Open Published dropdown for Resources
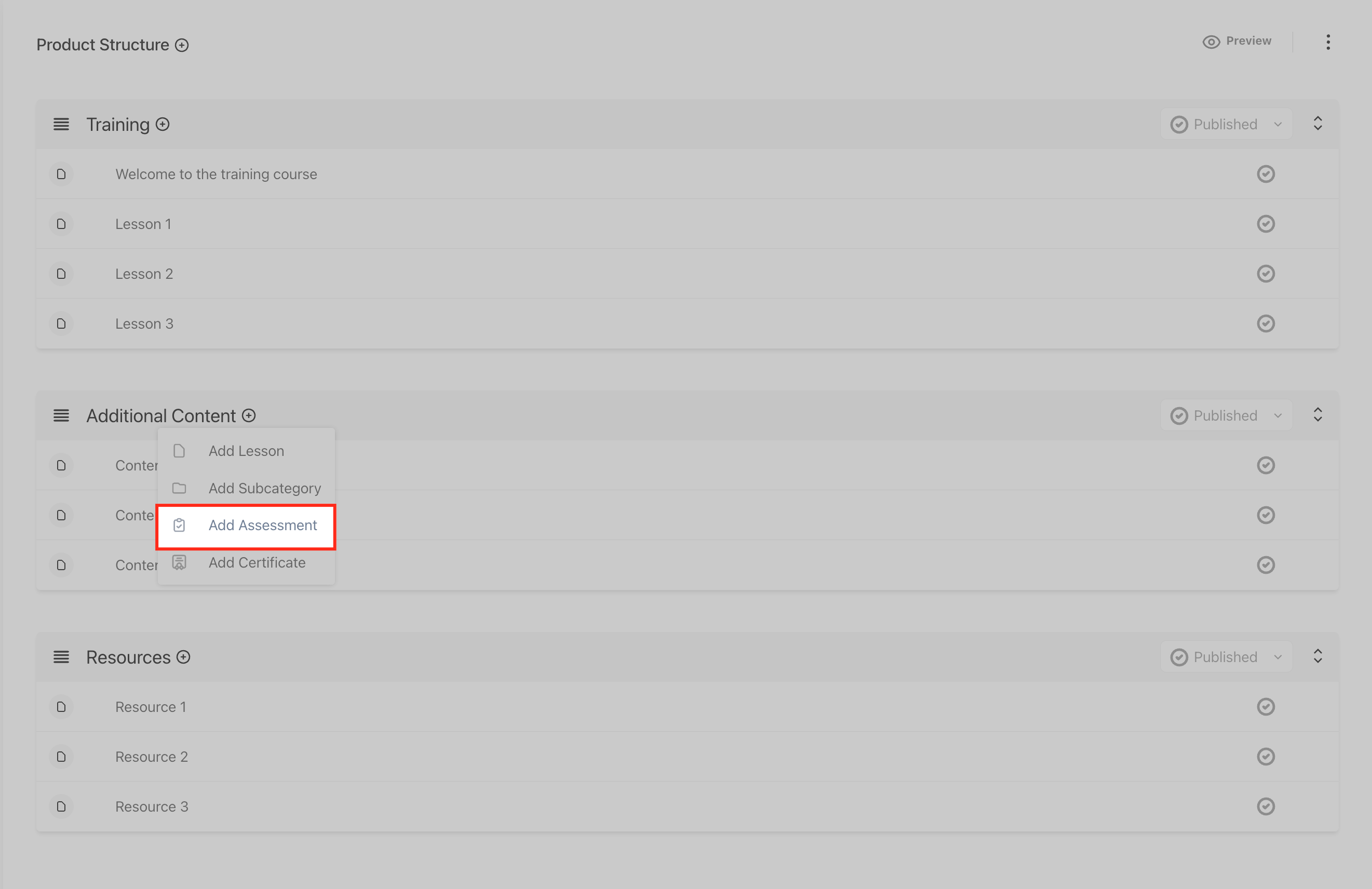 click(1226, 657)
